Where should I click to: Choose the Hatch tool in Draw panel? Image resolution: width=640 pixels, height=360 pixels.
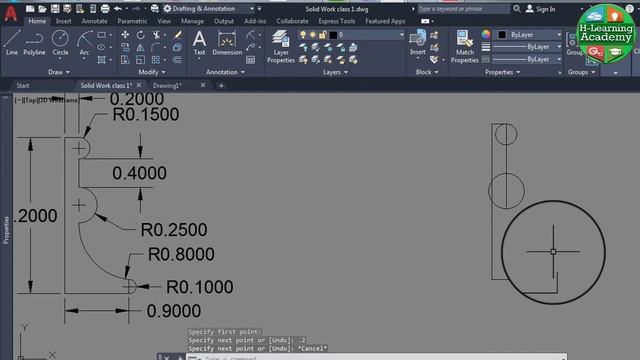(x=102, y=60)
